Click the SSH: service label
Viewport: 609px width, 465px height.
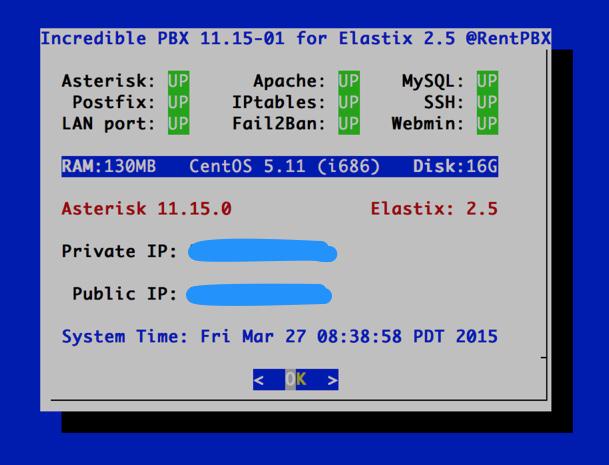click(x=444, y=103)
